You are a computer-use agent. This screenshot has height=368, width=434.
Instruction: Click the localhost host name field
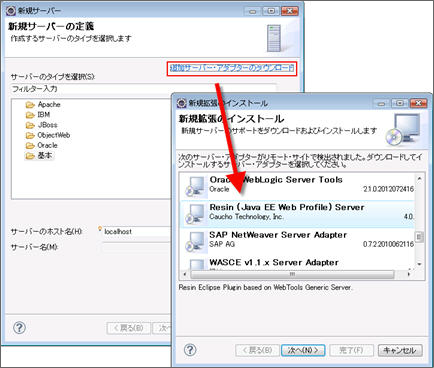[137, 231]
